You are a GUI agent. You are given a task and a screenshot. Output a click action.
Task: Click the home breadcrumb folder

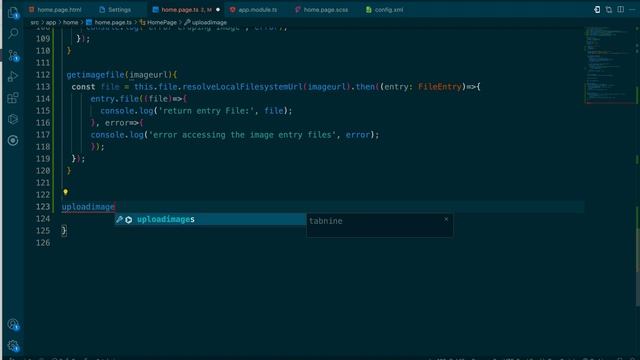click(x=70, y=22)
